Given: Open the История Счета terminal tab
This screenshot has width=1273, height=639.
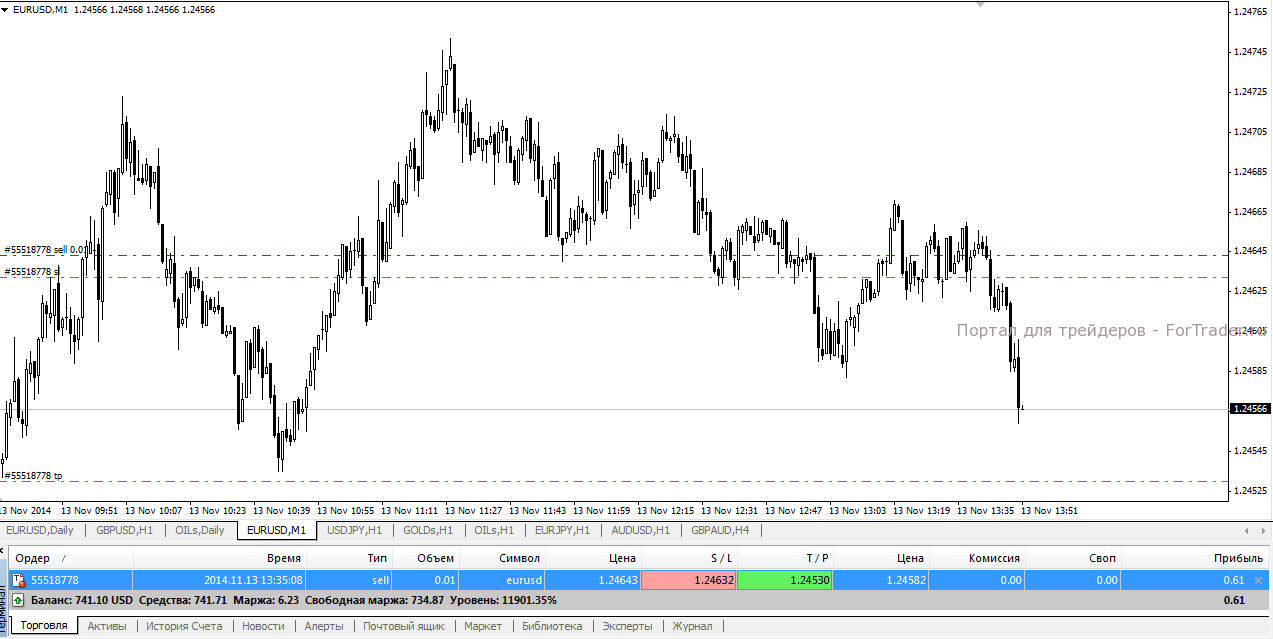Looking at the screenshot, I should tap(184, 626).
